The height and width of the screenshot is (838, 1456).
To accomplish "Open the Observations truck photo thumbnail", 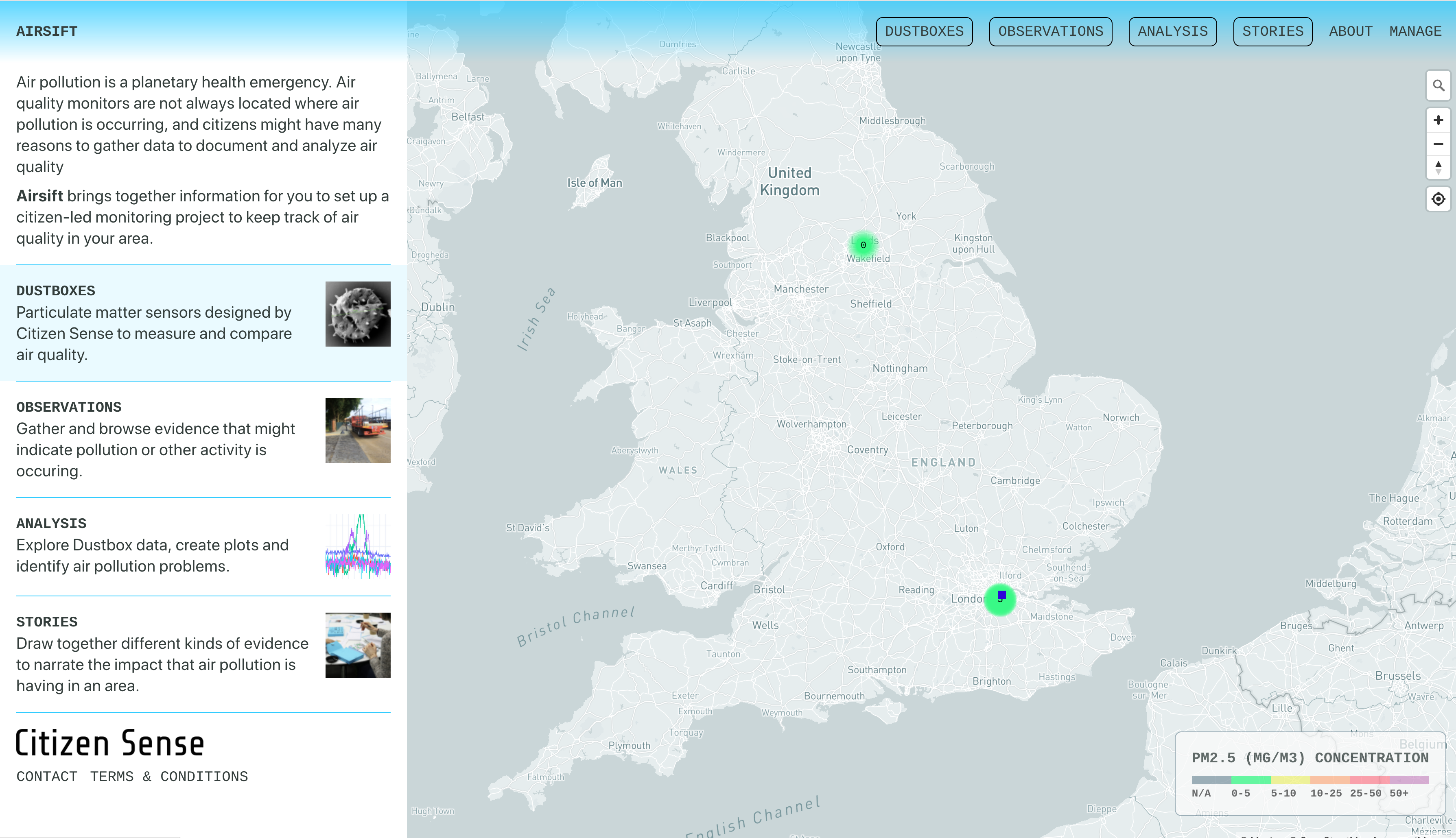I will coord(358,430).
